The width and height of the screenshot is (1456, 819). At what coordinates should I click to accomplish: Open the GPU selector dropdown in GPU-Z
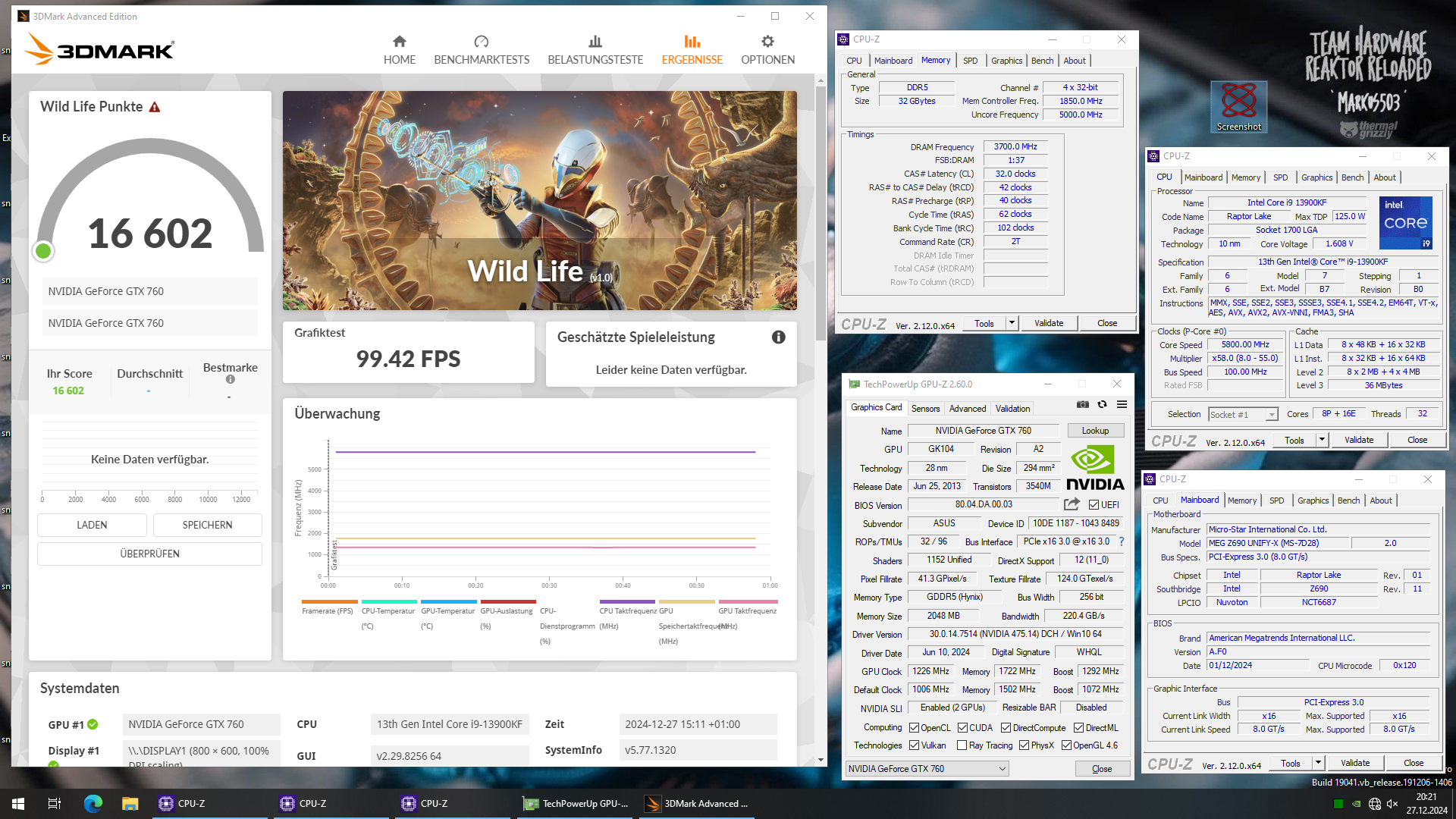tap(927, 769)
